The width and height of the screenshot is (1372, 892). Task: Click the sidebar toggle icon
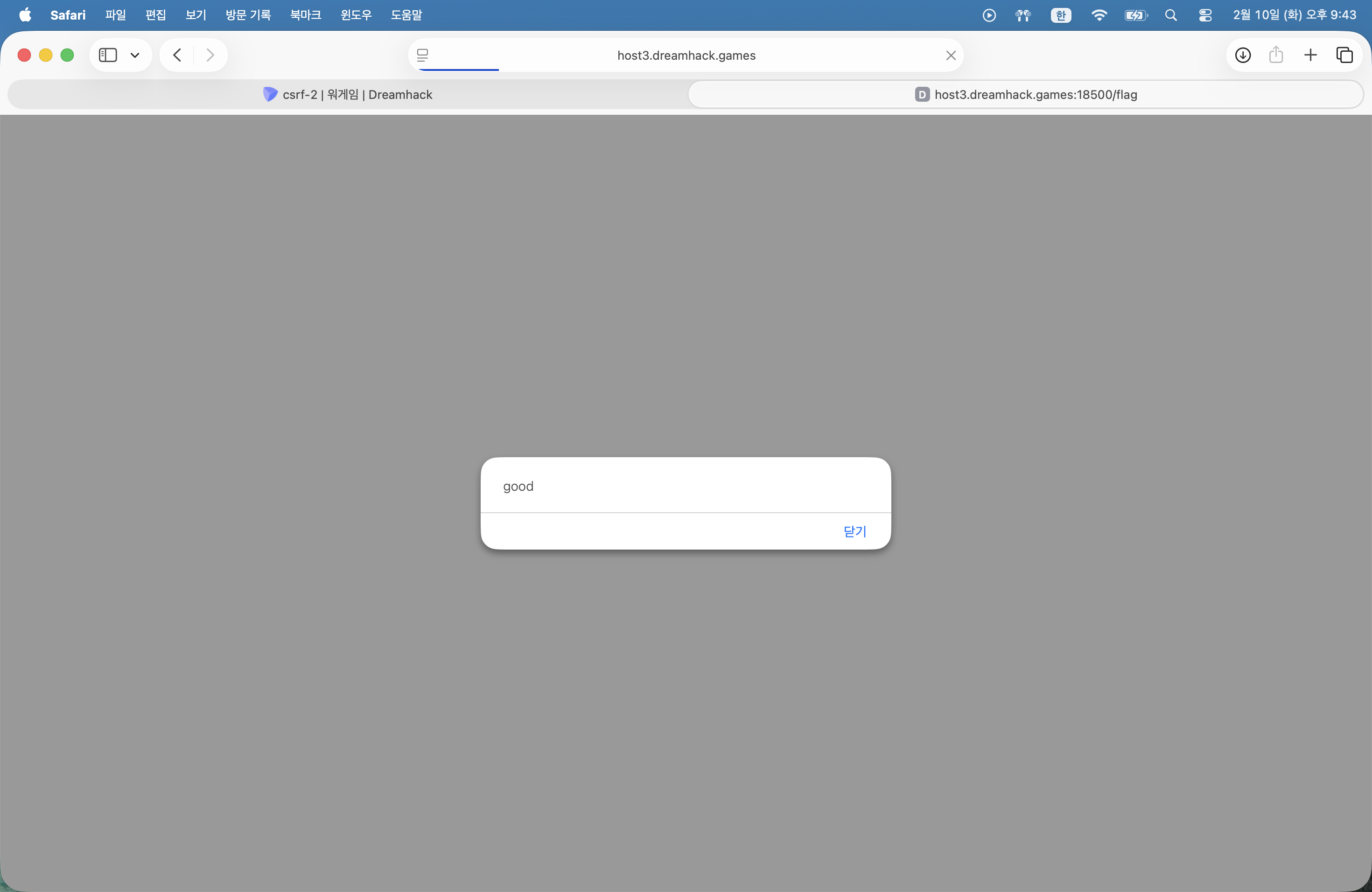tap(108, 56)
